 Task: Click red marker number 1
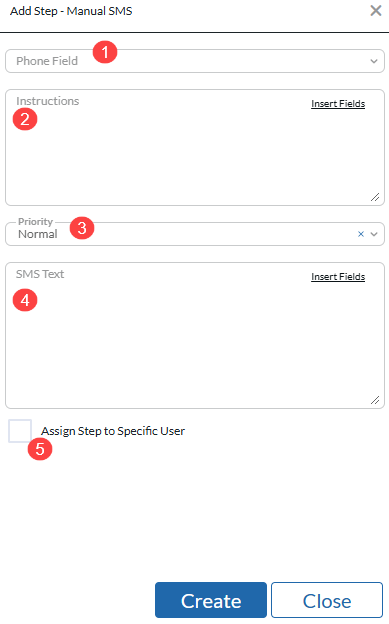(x=105, y=52)
